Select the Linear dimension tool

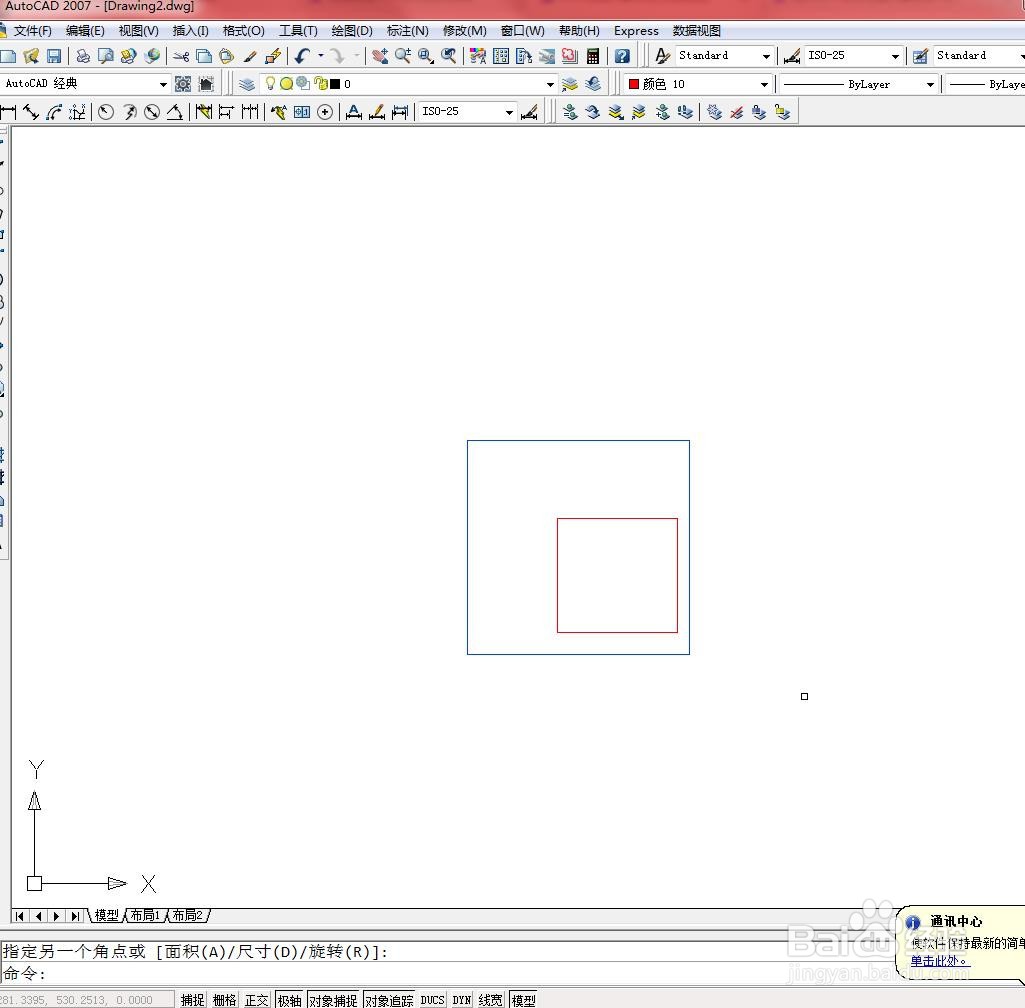click(x=8, y=112)
